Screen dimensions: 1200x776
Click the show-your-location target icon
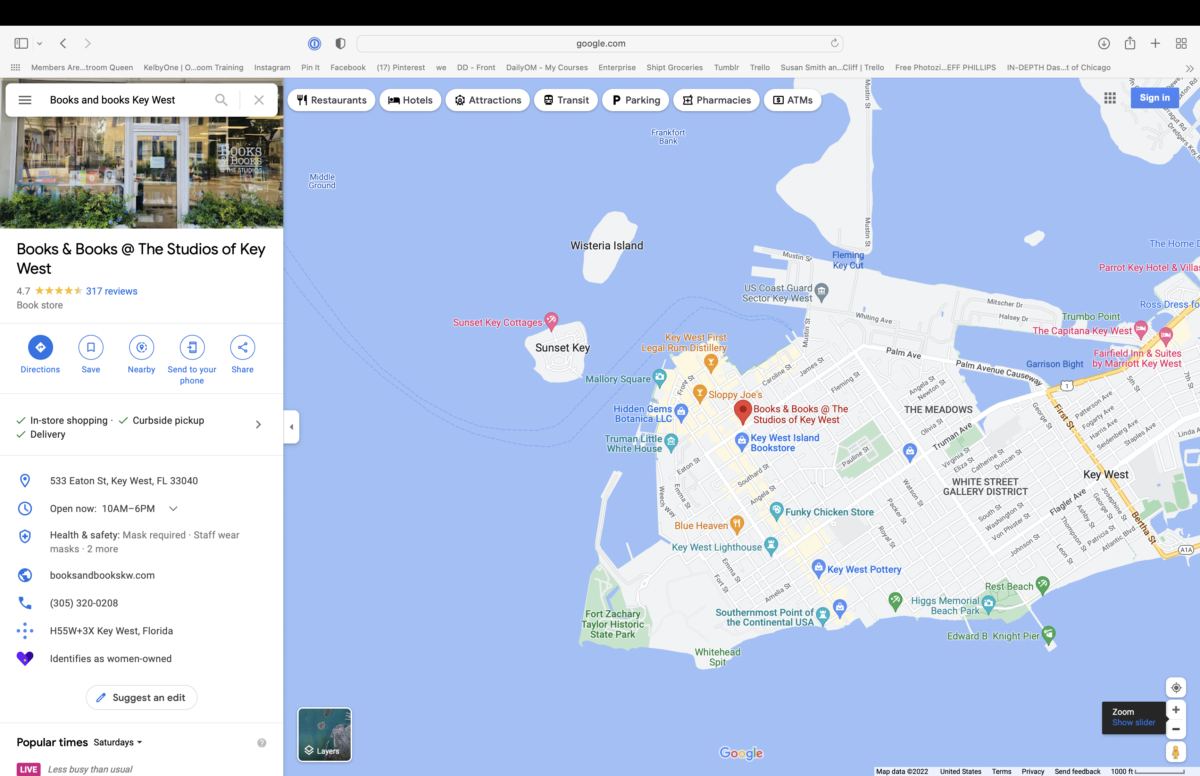[1176, 688]
